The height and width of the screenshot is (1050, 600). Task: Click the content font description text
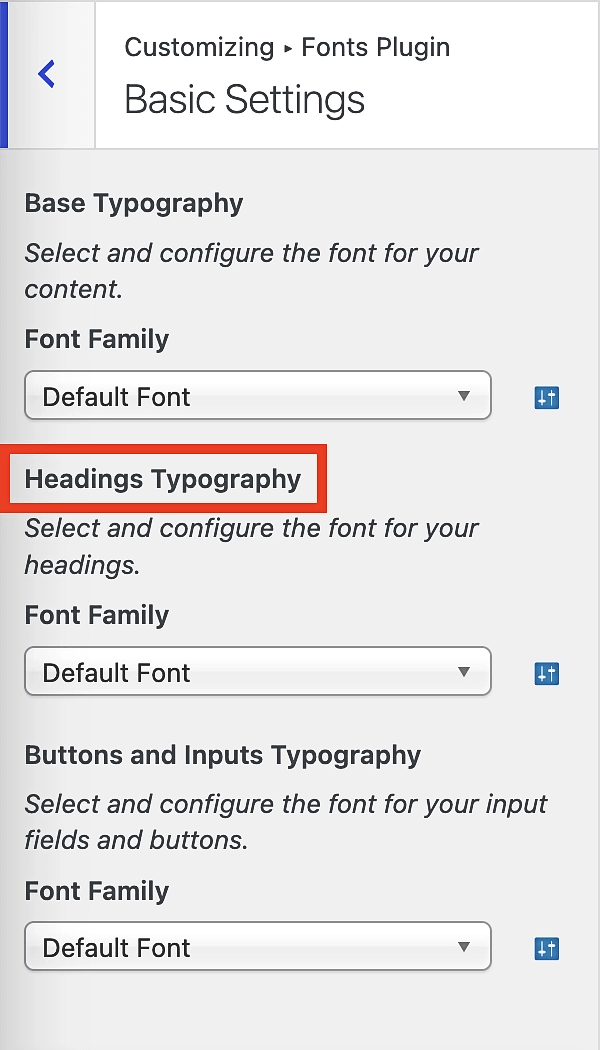251,271
